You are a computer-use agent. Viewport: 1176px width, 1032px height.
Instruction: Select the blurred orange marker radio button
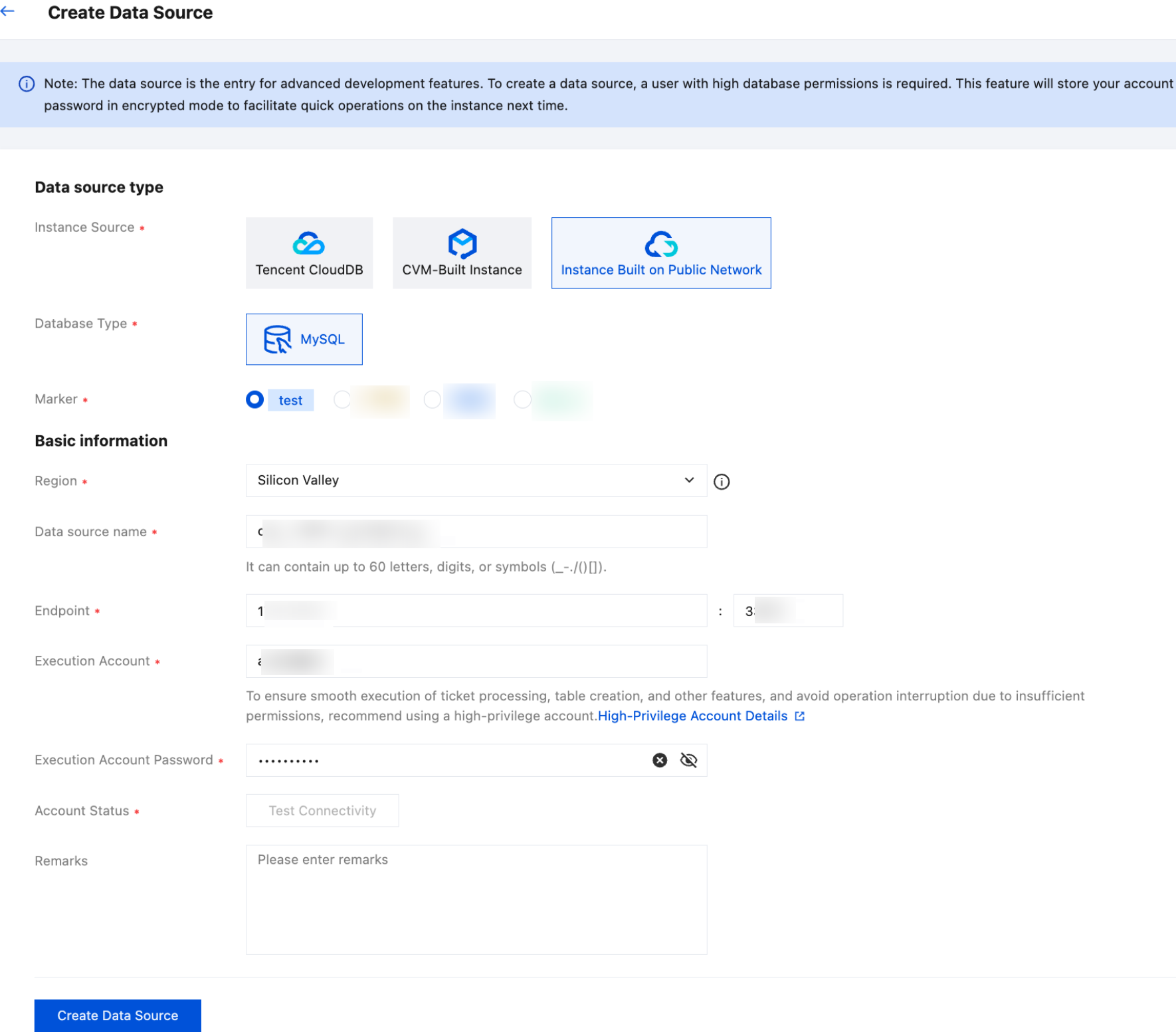coord(342,399)
